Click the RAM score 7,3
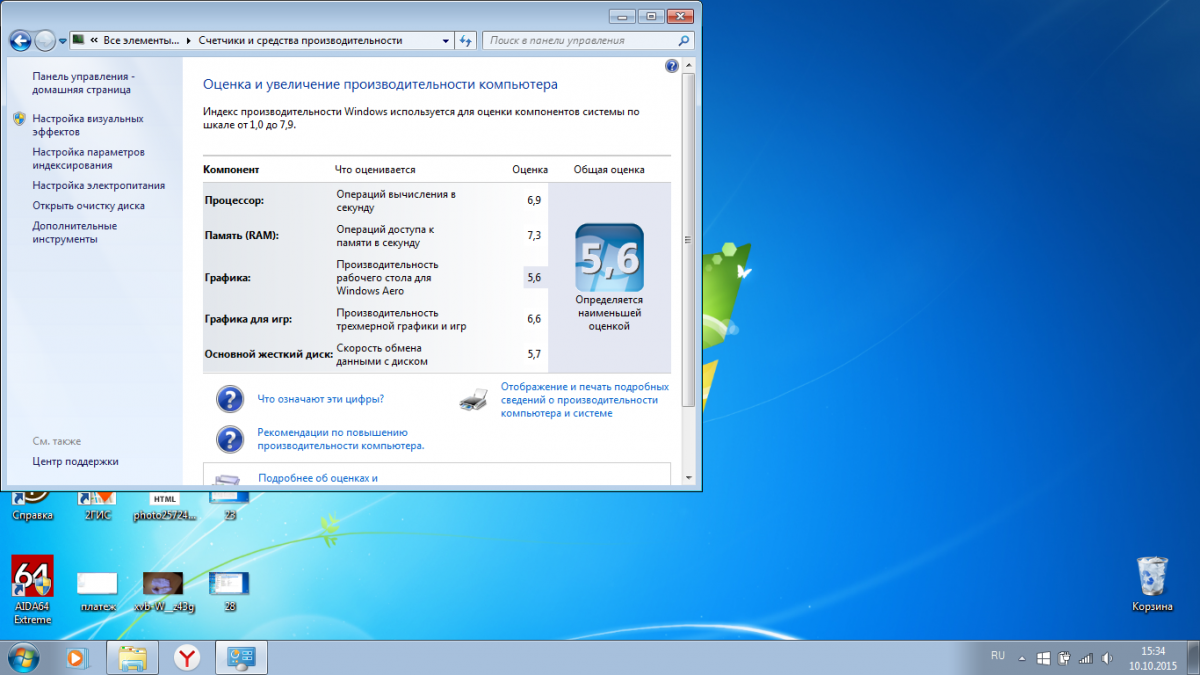Screen dimensions: 1200x675 pos(534,236)
